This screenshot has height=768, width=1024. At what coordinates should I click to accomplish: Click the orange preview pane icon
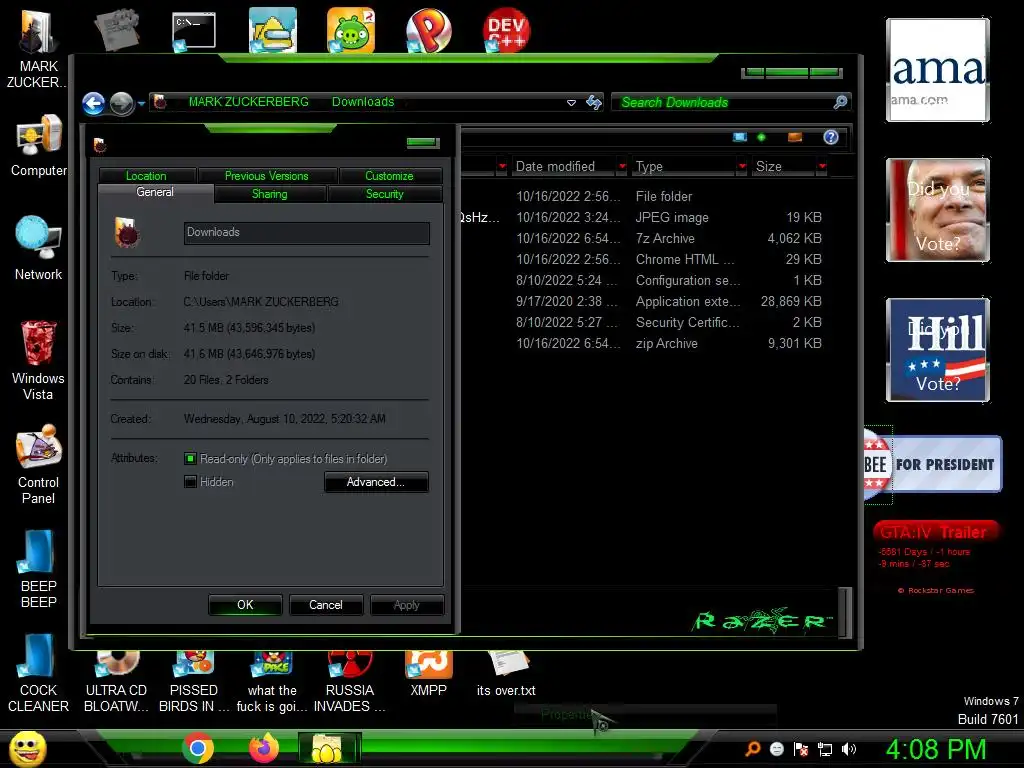click(x=795, y=137)
